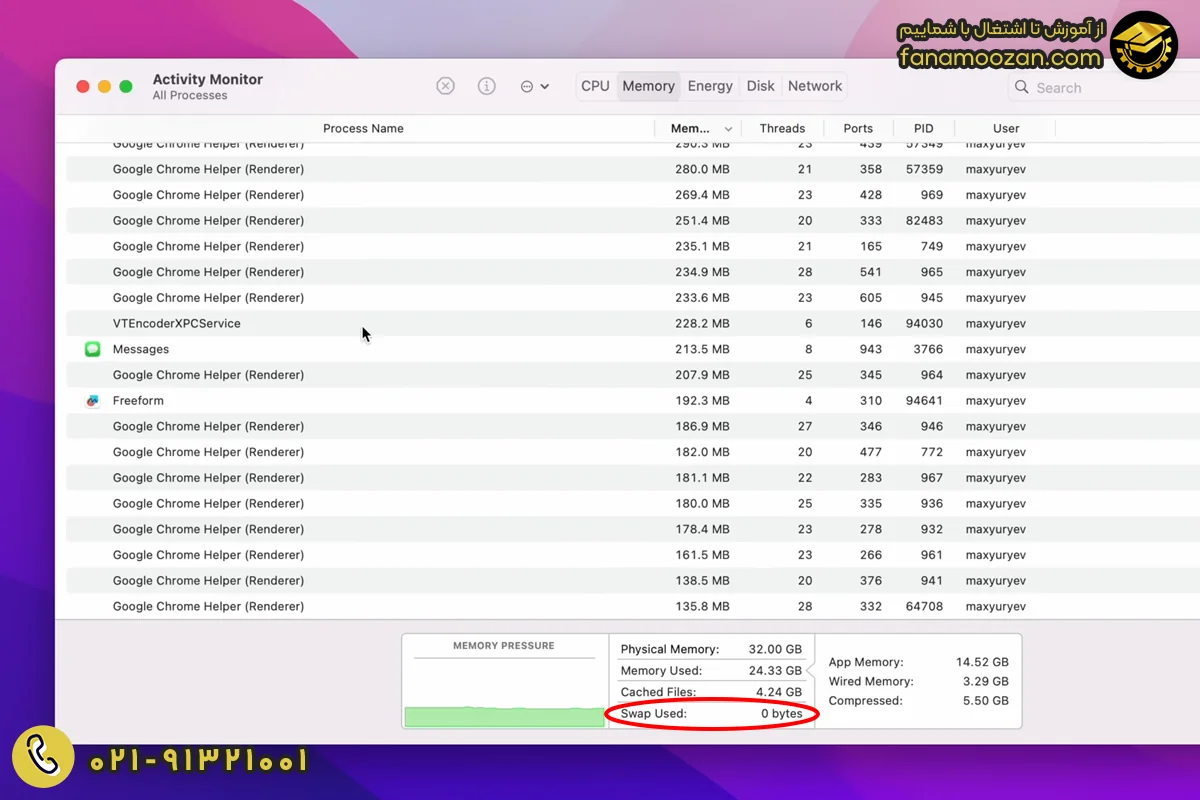
Task: Switch to the CPU tab
Action: point(595,86)
